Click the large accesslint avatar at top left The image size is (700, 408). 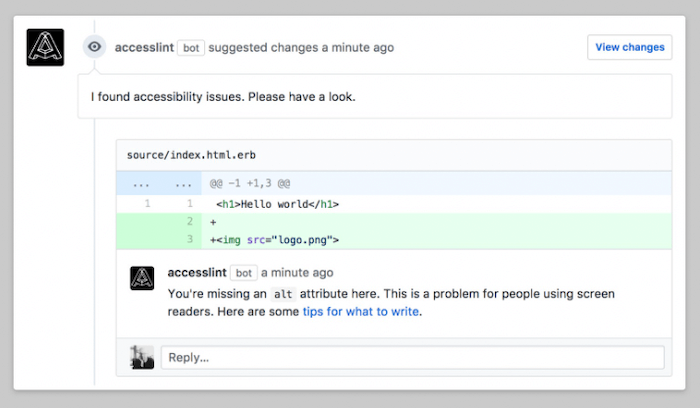(45, 48)
